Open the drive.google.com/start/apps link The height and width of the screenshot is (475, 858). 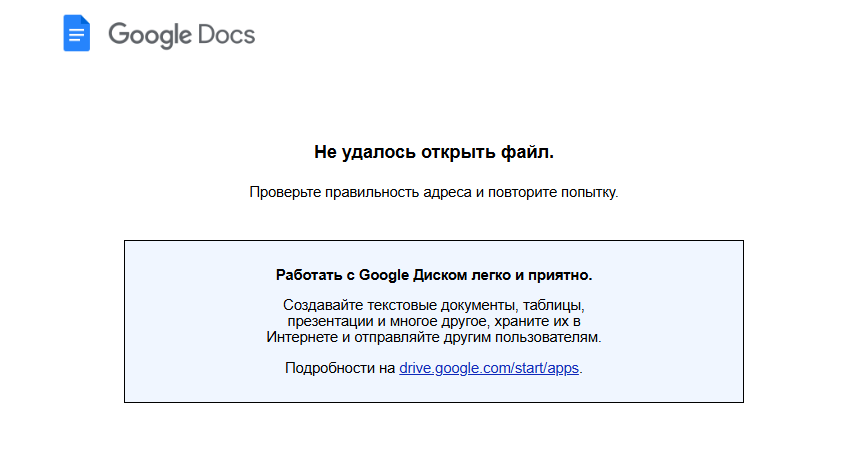click(489, 368)
